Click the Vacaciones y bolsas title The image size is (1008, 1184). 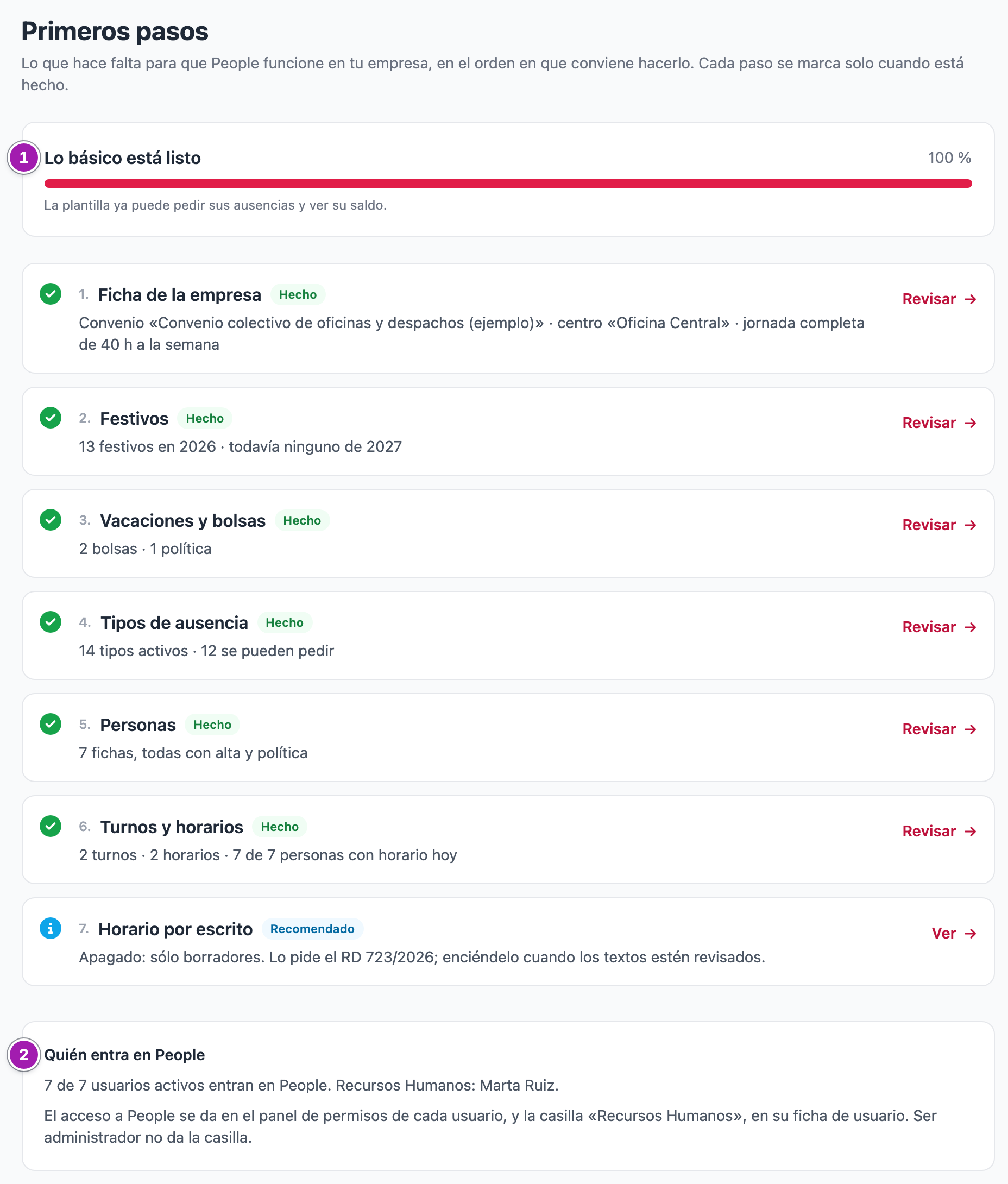tap(183, 520)
